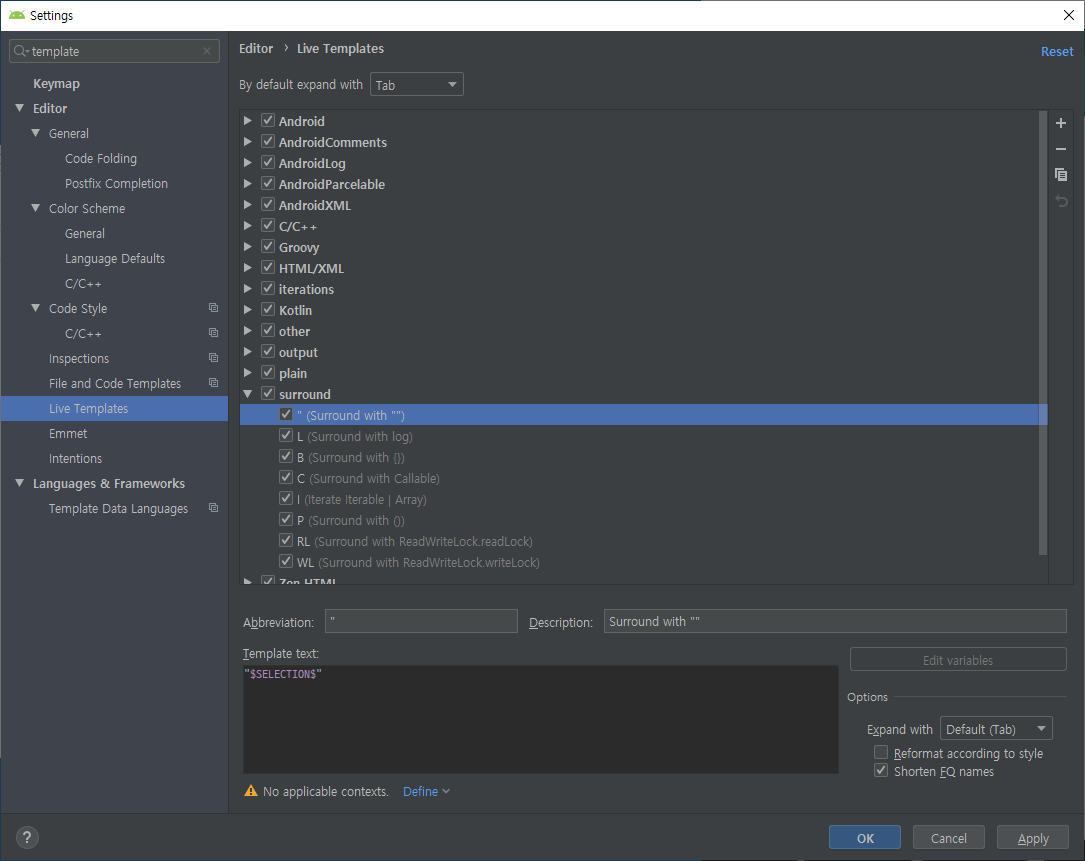1085x861 pixels.
Task: Click project-level icon next to Inspections
Action: pyautogui.click(x=213, y=358)
